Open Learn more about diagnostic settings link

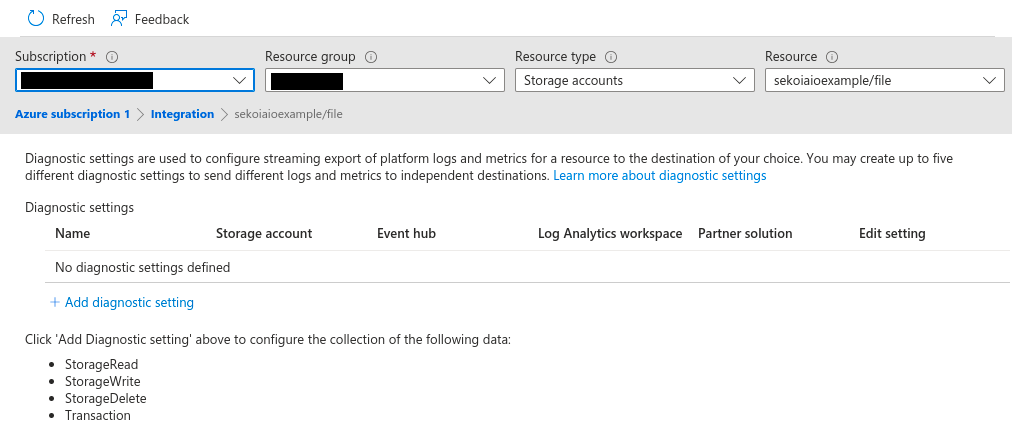click(x=659, y=175)
